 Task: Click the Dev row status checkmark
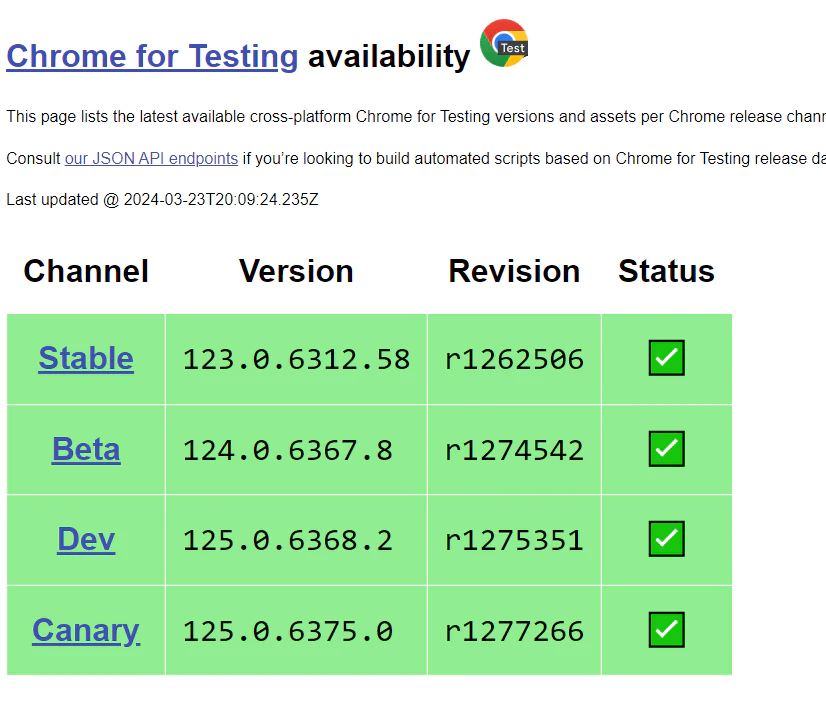point(666,539)
